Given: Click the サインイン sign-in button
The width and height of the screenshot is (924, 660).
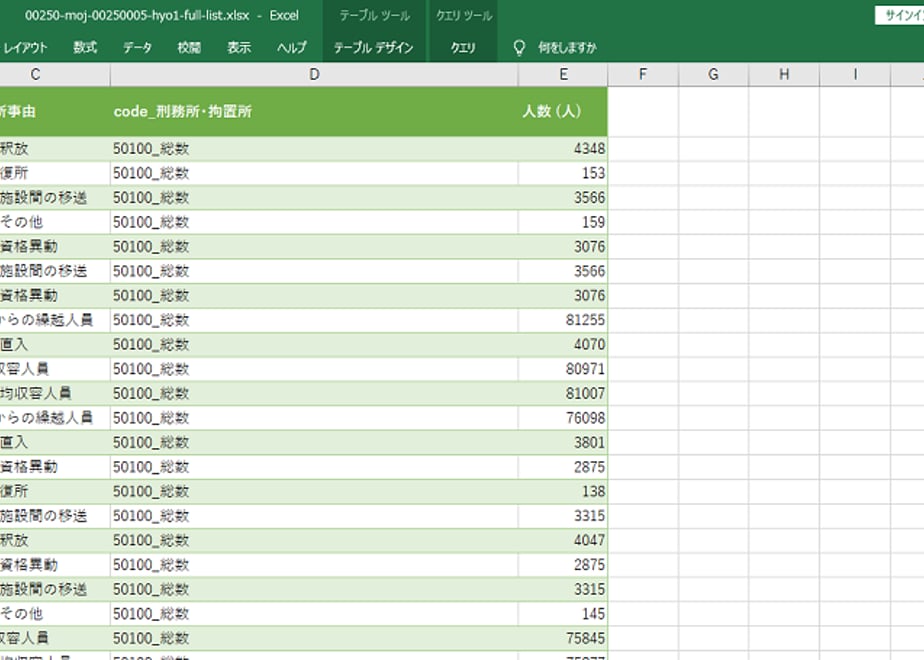Looking at the screenshot, I should [x=900, y=15].
